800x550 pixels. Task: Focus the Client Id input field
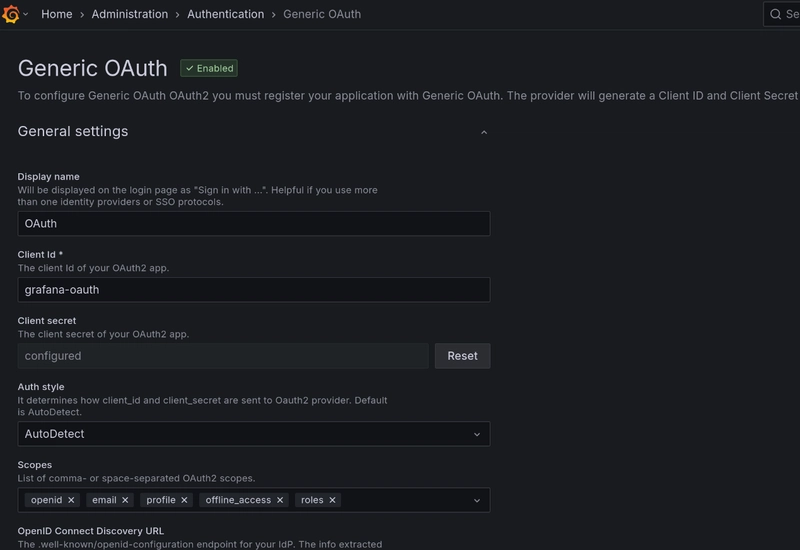pos(254,290)
